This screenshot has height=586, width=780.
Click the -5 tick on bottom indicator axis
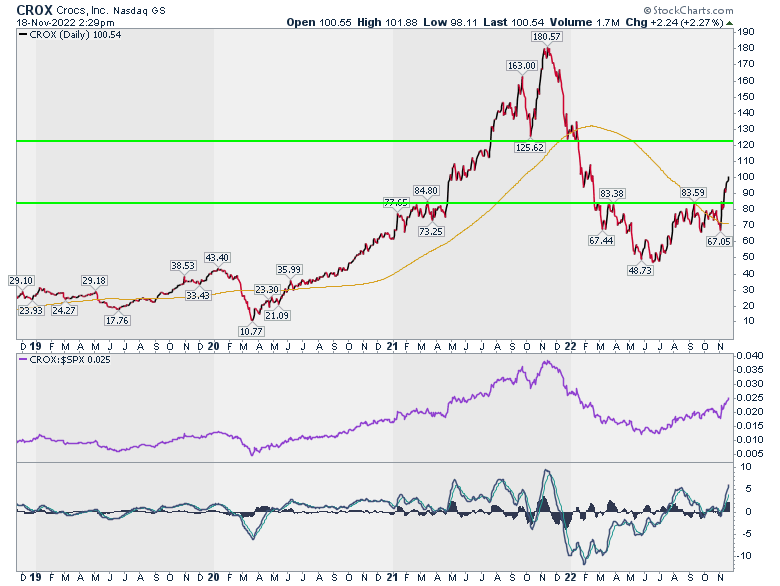(747, 534)
